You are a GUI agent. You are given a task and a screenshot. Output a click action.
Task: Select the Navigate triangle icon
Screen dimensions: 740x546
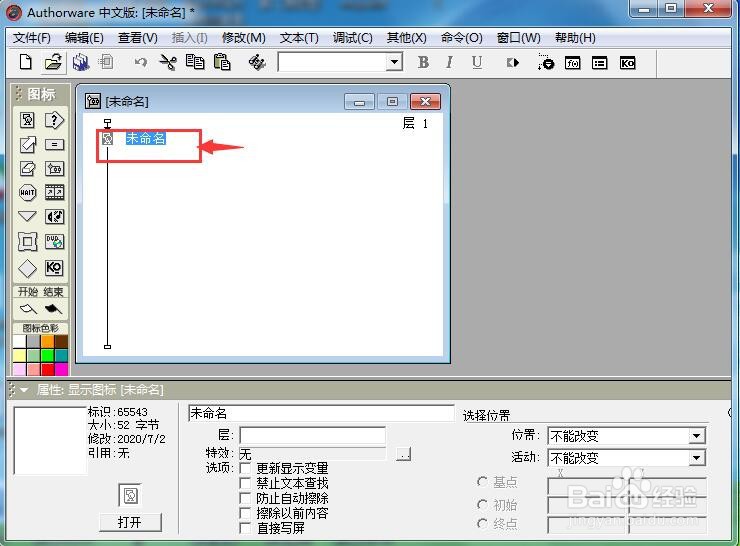pyautogui.click(x=27, y=216)
